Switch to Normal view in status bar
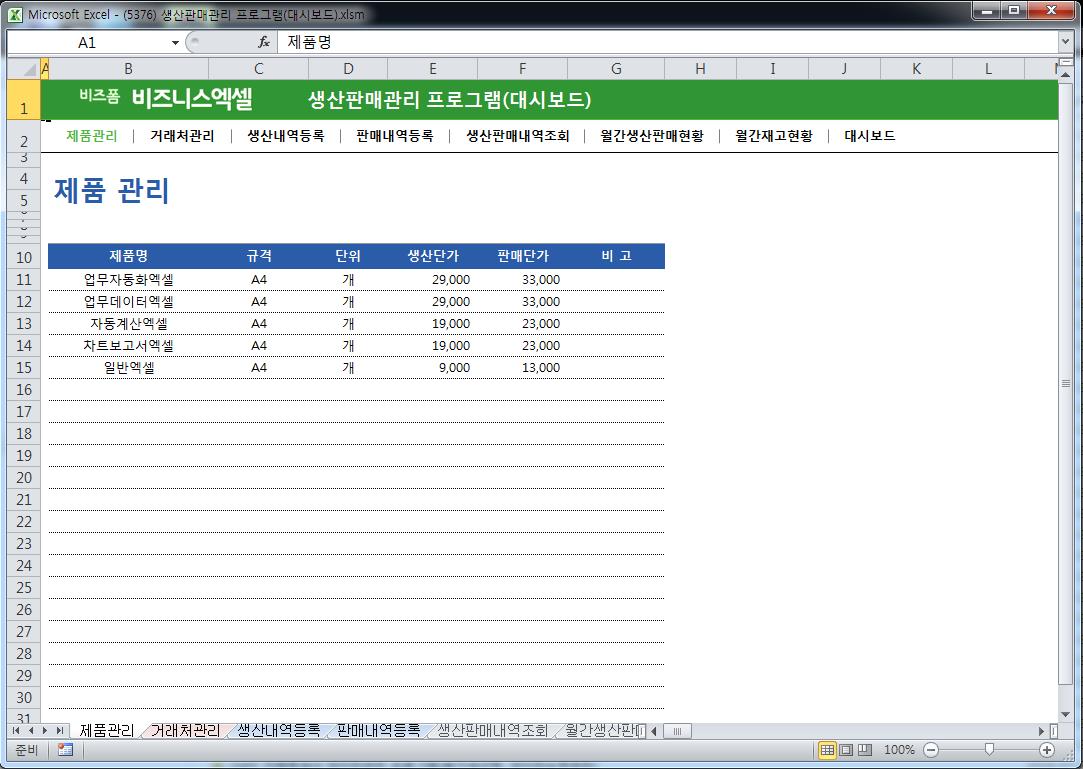1083x769 pixels. 828,750
